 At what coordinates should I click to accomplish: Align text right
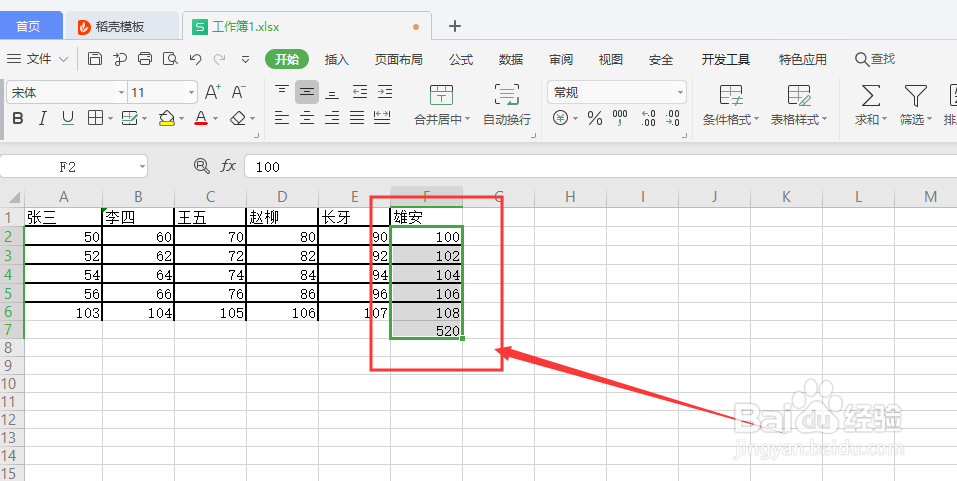point(332,118)
